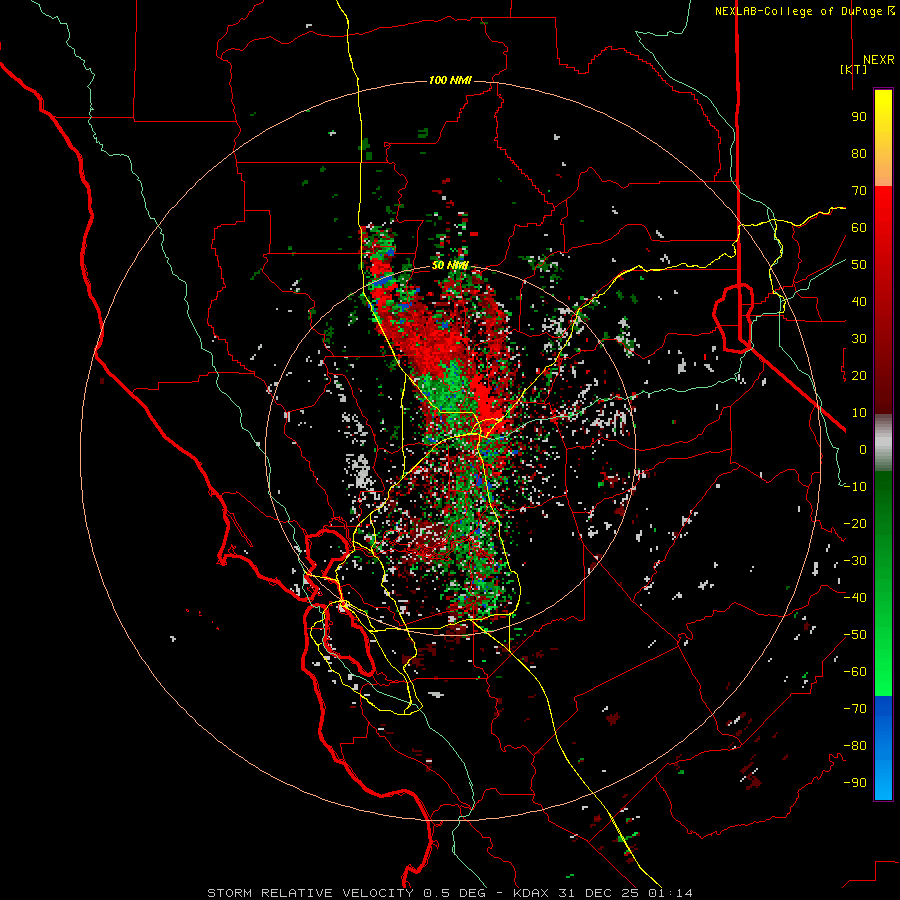
Task: Click the 30 knot scale label
Action: pos(859,339)
